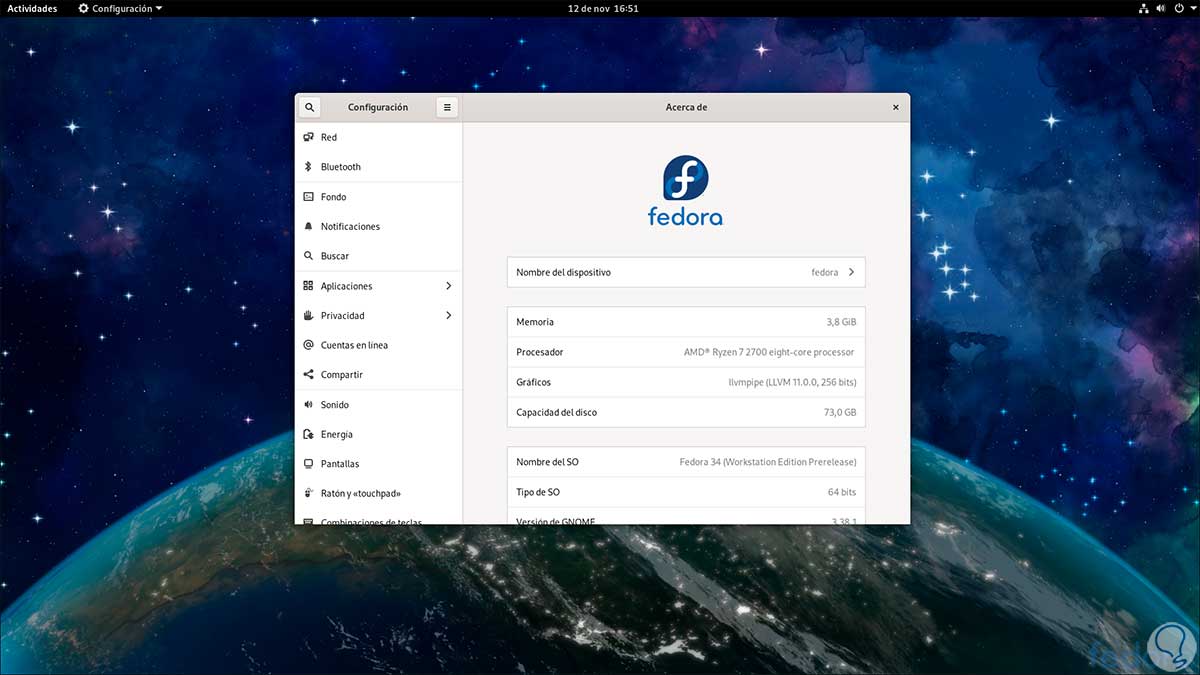Image resolution: width=1200 pixels, height=675 pixels.
Task: Select Fondo in settings sidebar
Action: click(379, 197)
